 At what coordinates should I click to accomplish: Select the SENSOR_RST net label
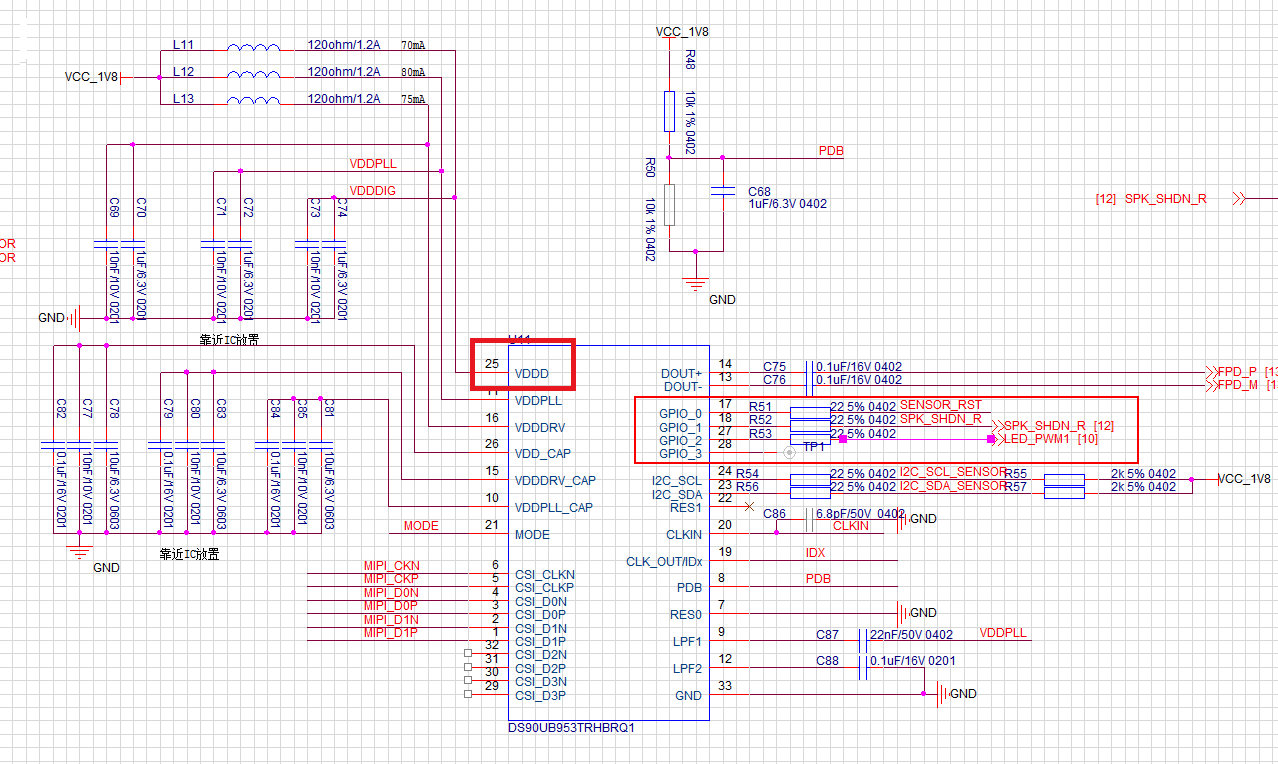(941, 405)
